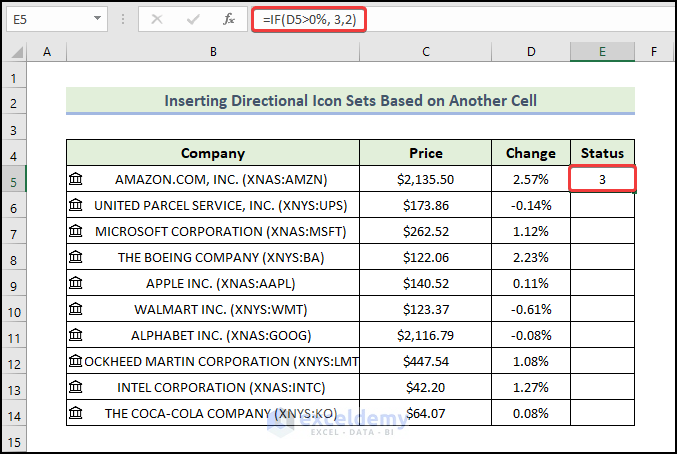
Task: Expand the Name Box dropdown arrow
Action: (x=97, y=19)
